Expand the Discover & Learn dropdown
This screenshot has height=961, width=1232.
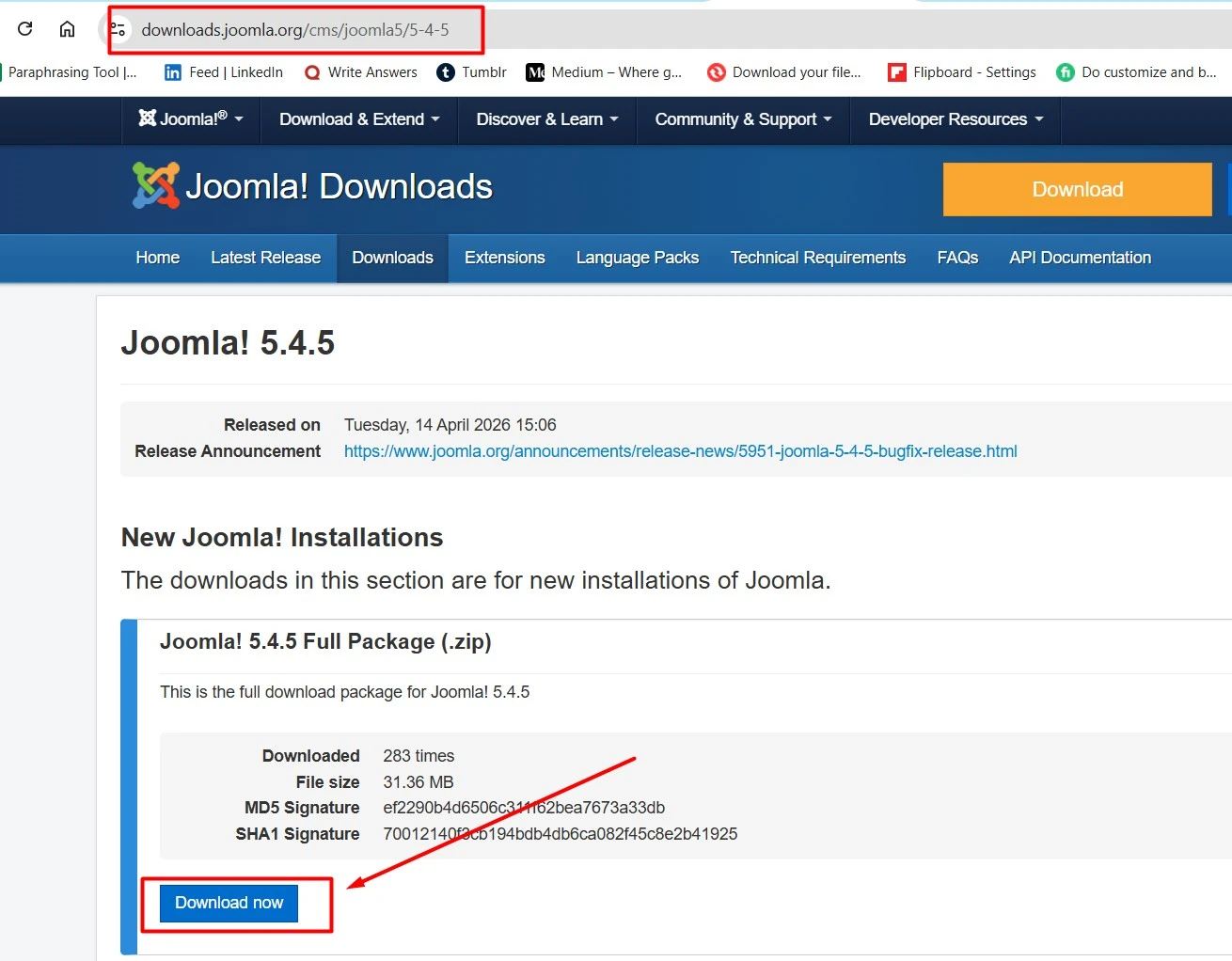click(x=547, y=119)
